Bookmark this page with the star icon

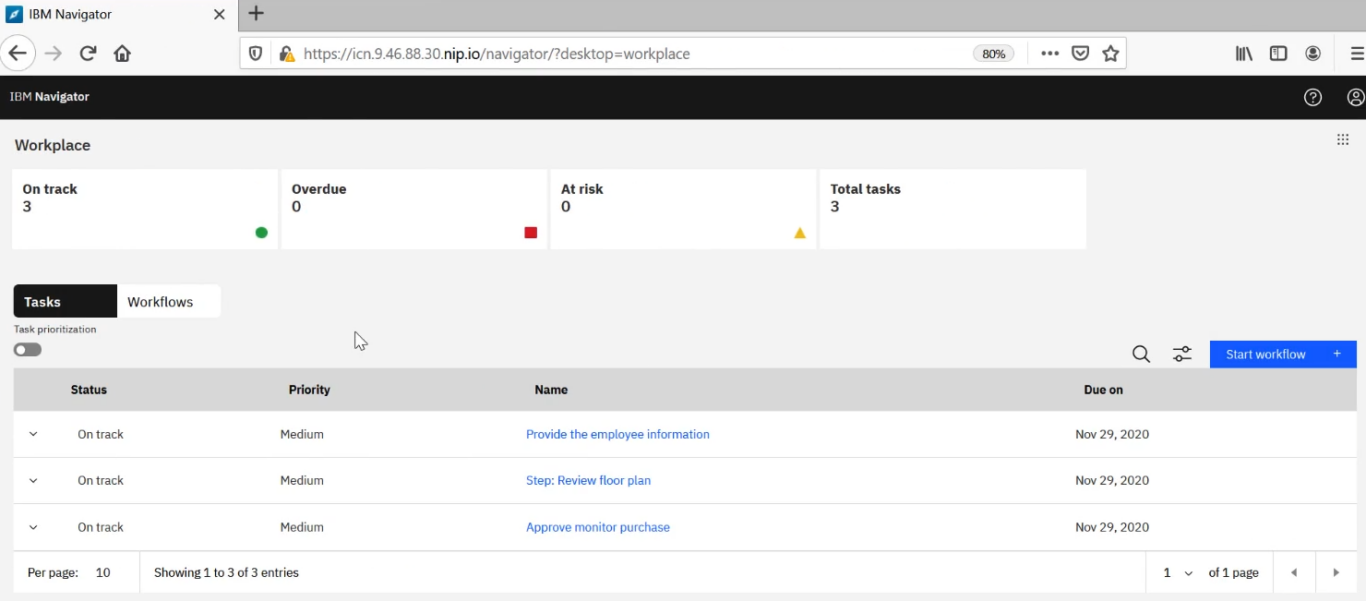1110,54
